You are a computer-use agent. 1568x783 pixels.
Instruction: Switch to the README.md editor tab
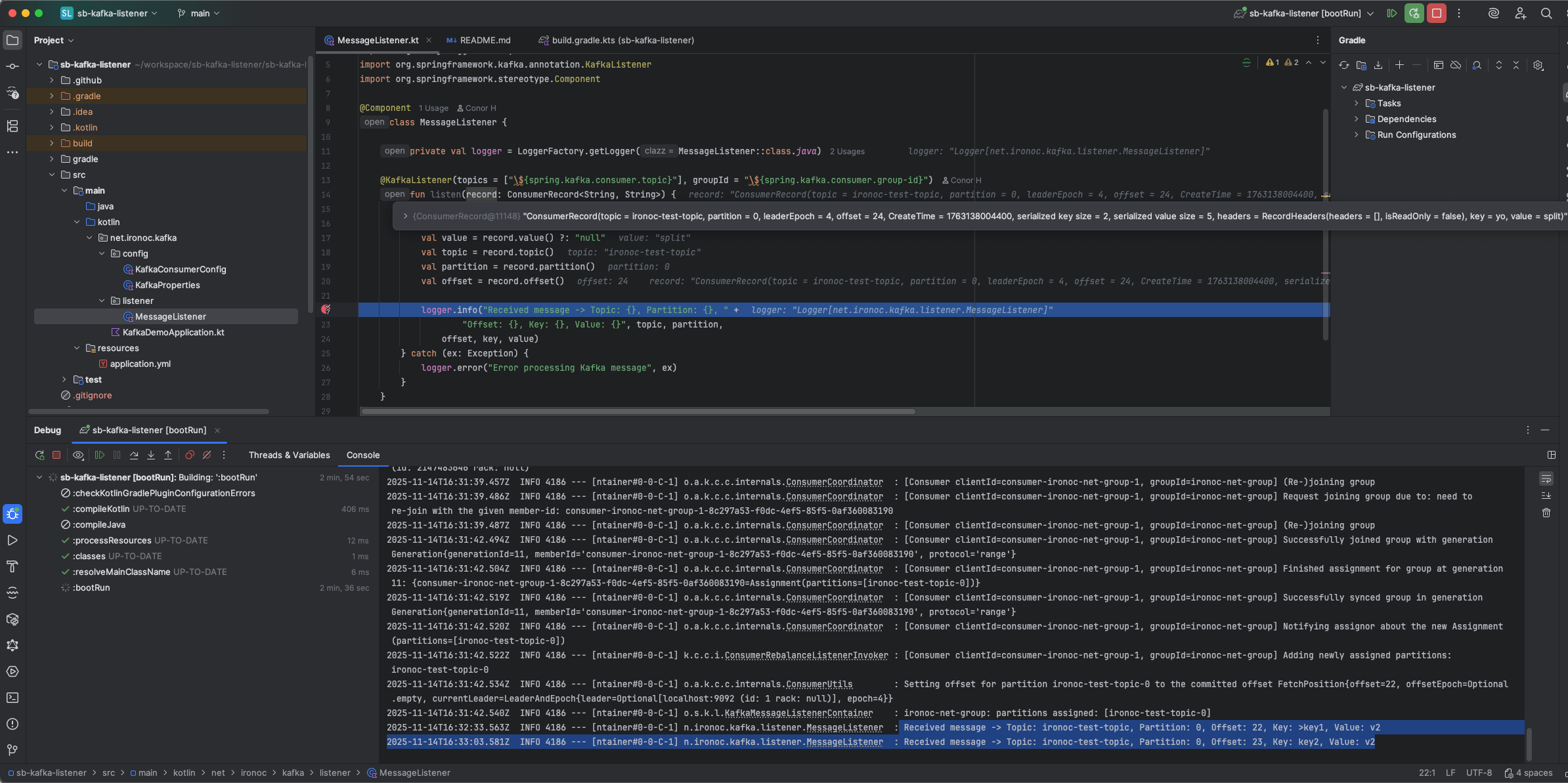pyautogui.click(x=484, y=40)
